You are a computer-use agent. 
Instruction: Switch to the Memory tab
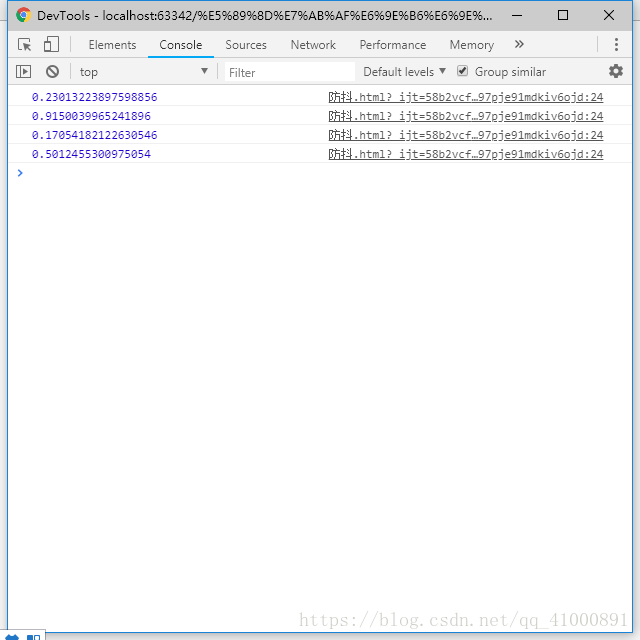point(472,45)
